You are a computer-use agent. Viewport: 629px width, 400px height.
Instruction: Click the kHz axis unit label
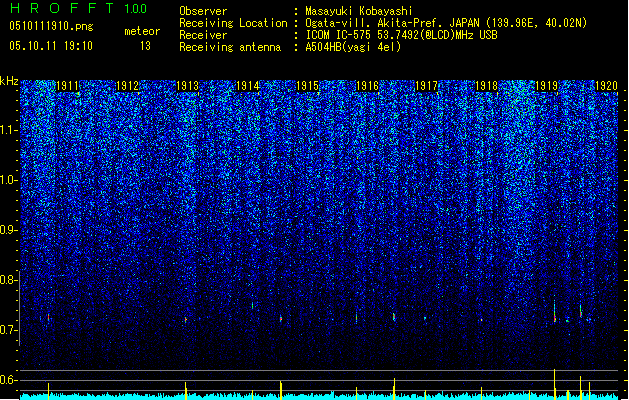(9, 81)
